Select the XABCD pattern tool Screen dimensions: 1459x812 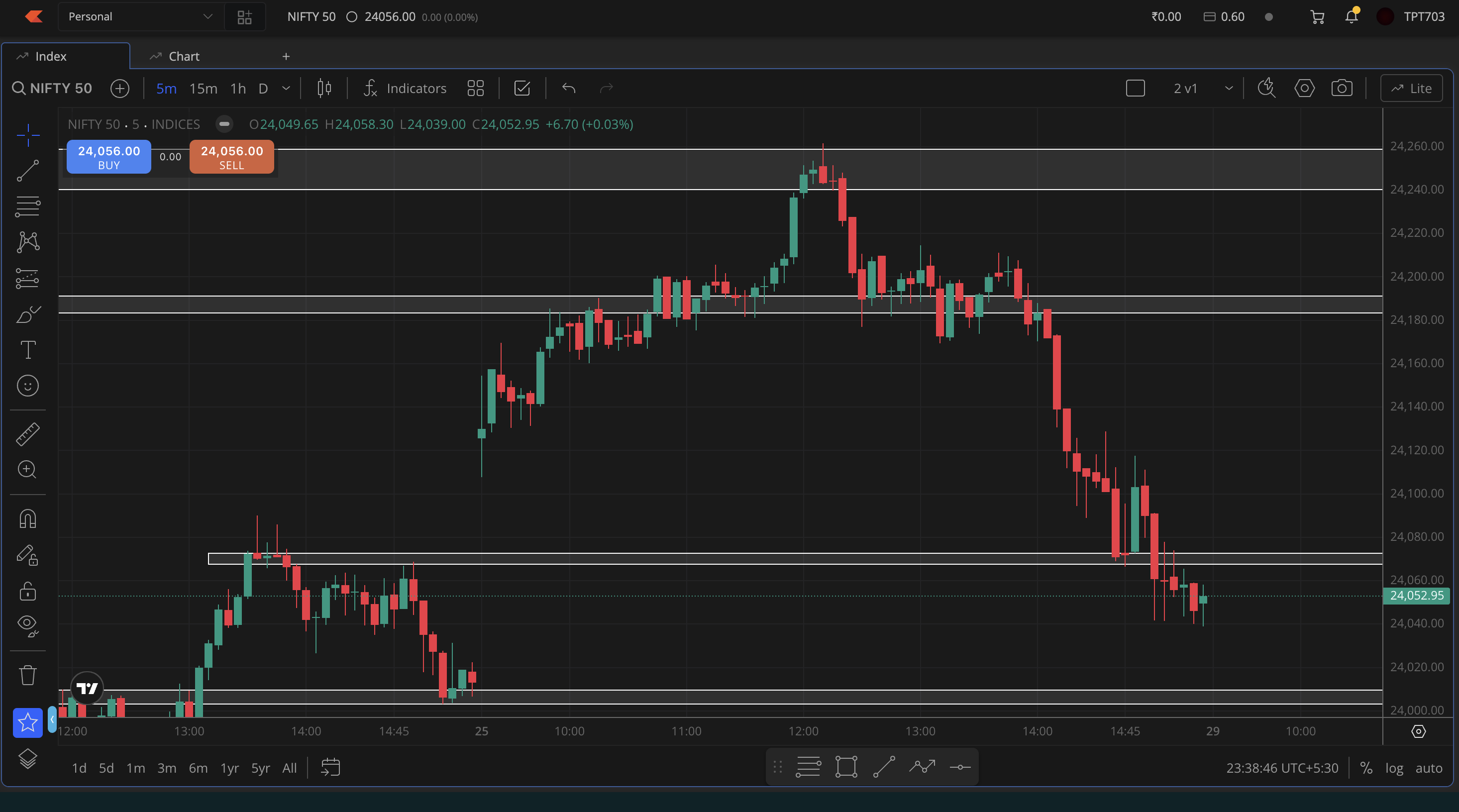[28, 242]
